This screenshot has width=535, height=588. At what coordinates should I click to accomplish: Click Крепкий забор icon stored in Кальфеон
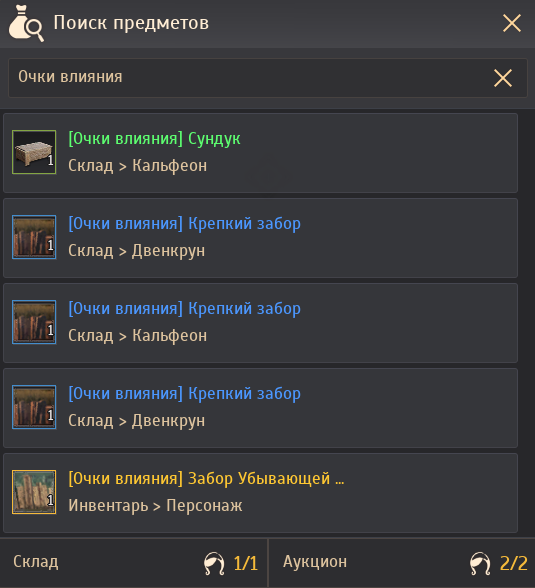[34, 322]
